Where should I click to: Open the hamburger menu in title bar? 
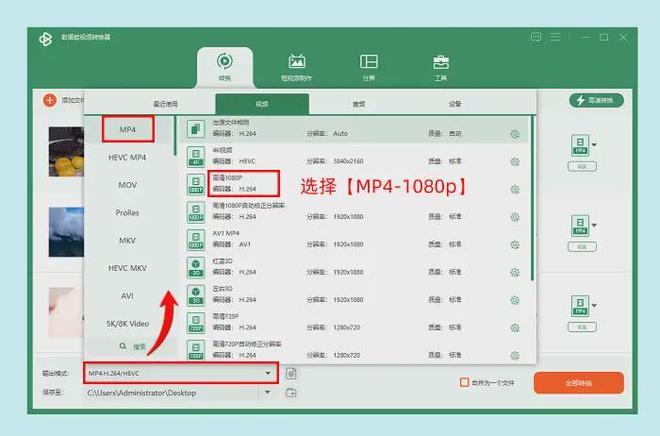pyautogui.click(x=555, y=37)
